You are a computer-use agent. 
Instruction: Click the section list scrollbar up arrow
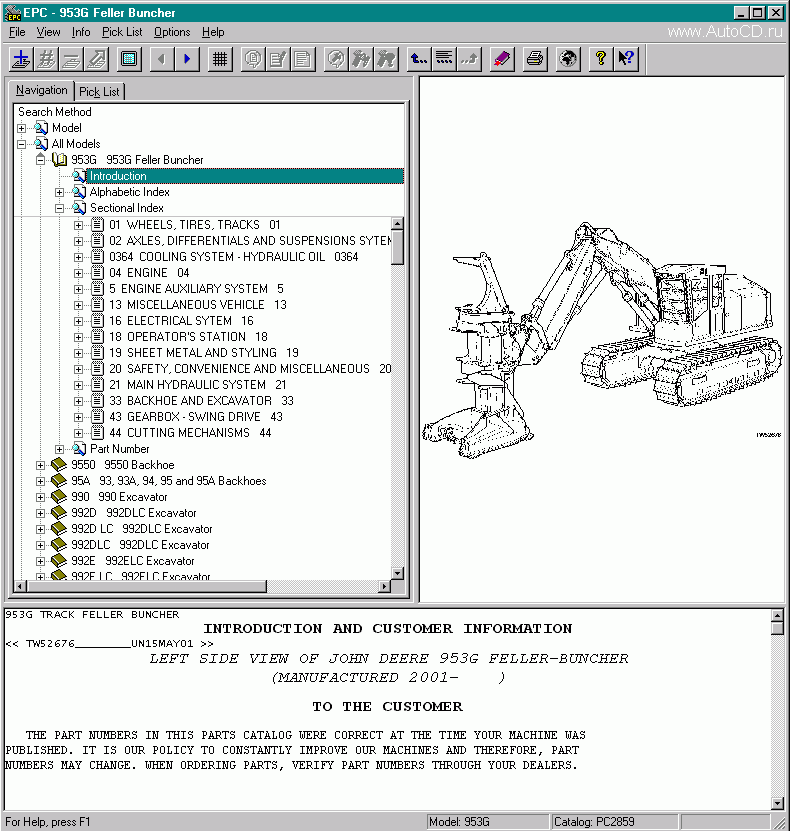(397, 223)
